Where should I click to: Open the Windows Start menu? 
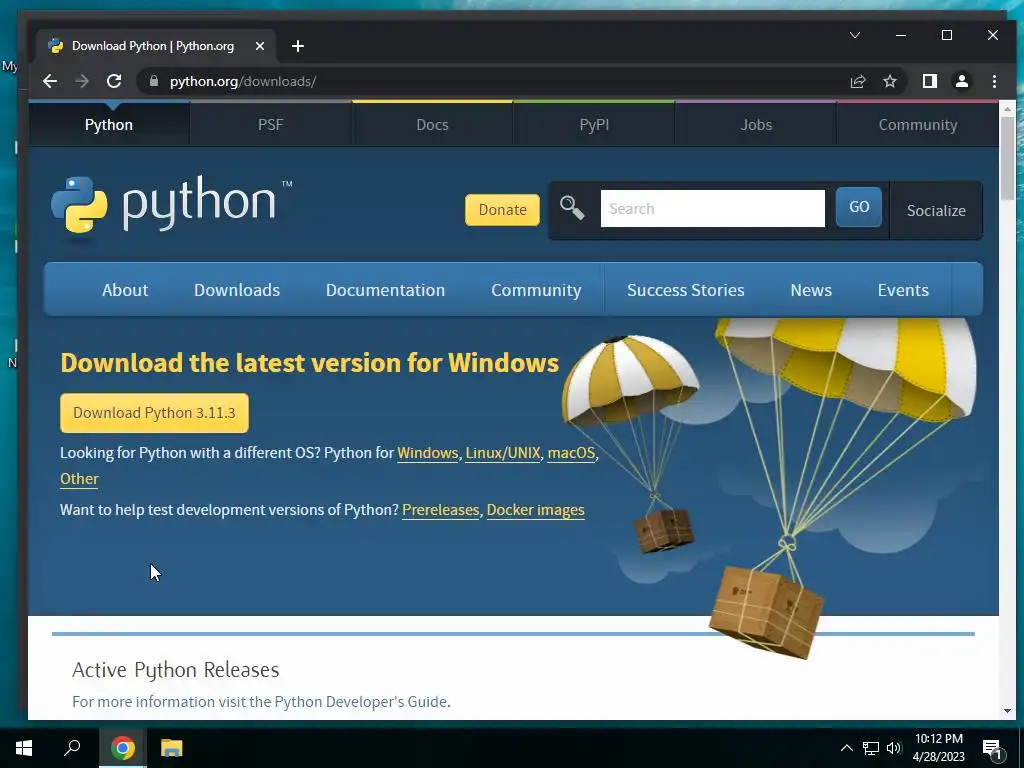click(x=24, y=748)
